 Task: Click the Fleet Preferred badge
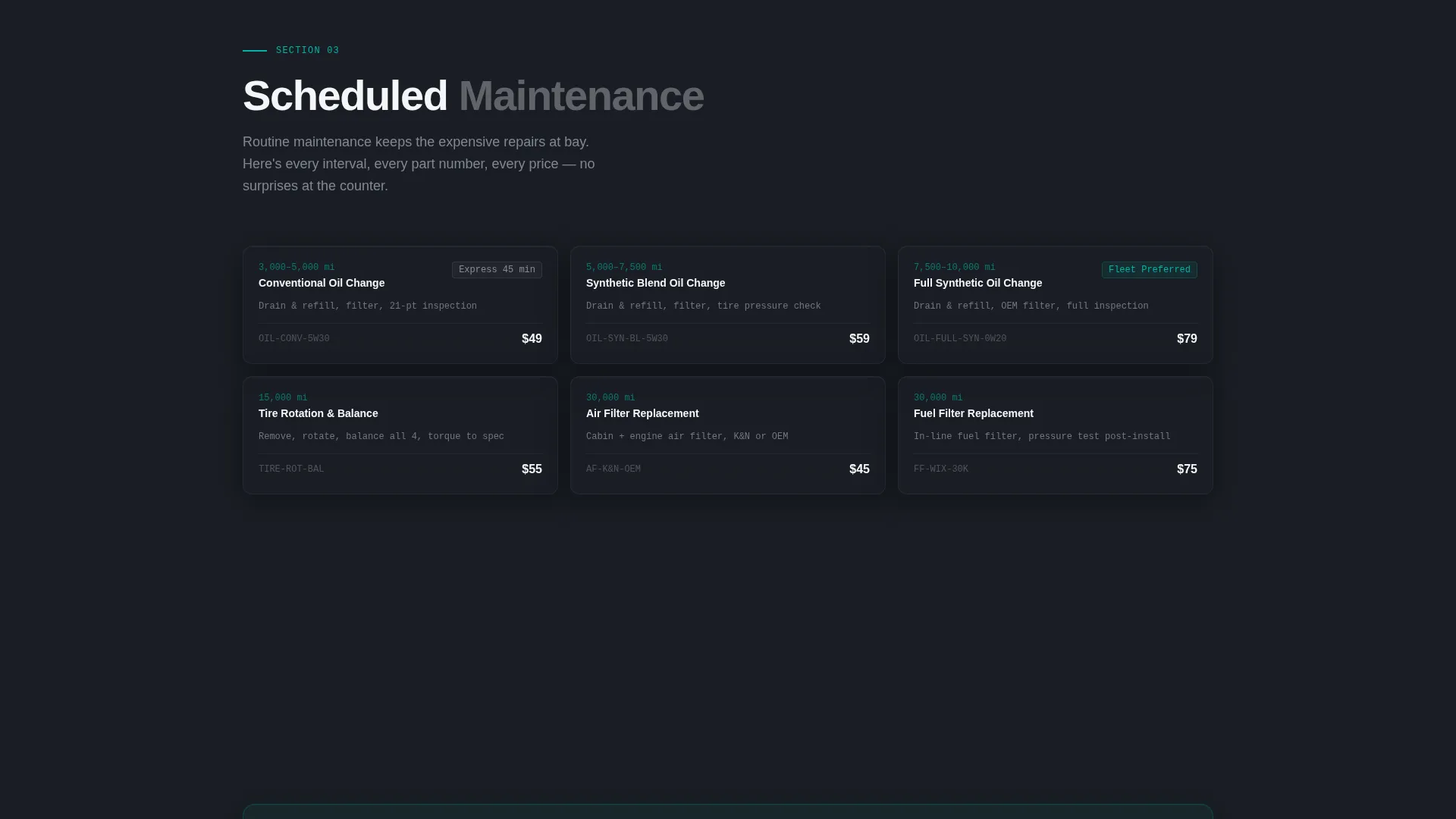1150,270
